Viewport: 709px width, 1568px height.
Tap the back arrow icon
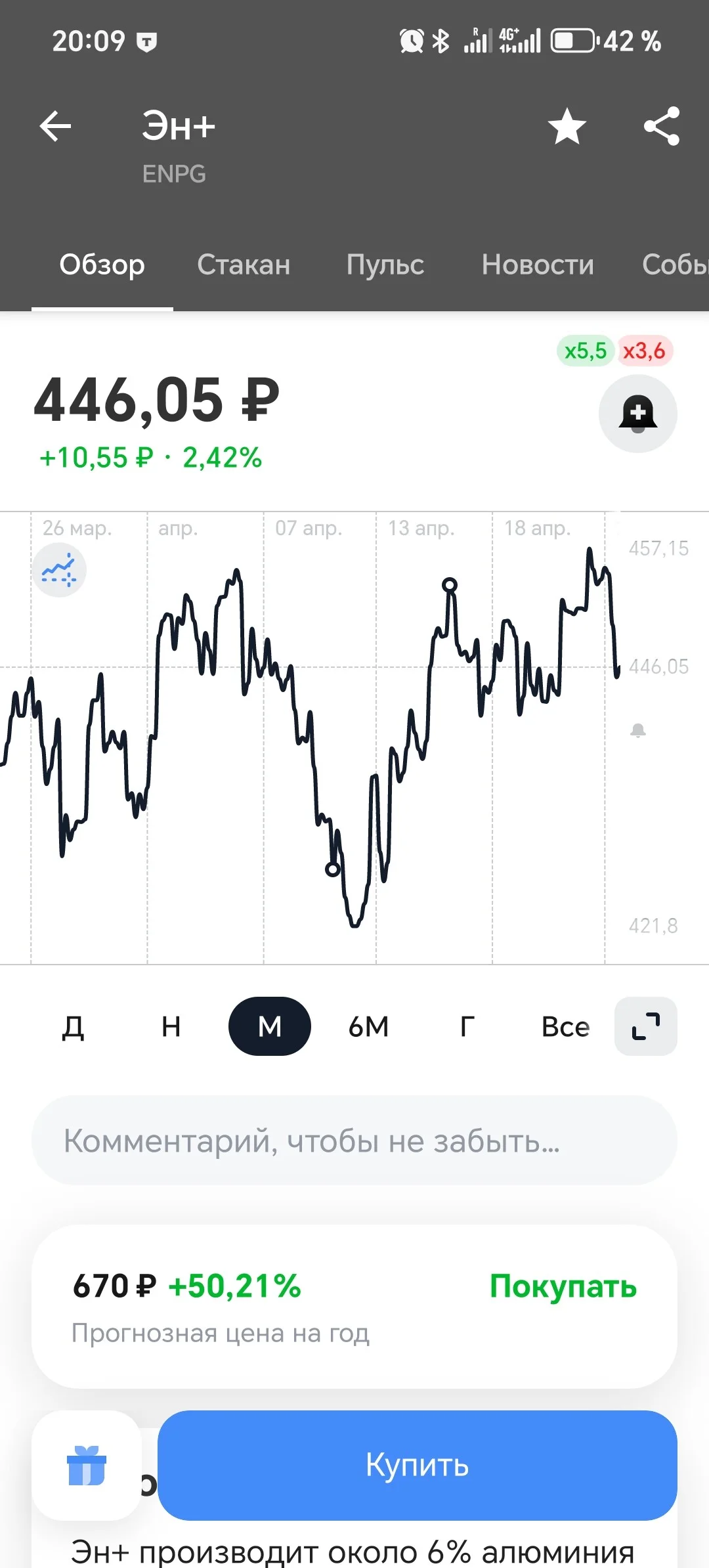pyautogui.click(x=55, y=126)
